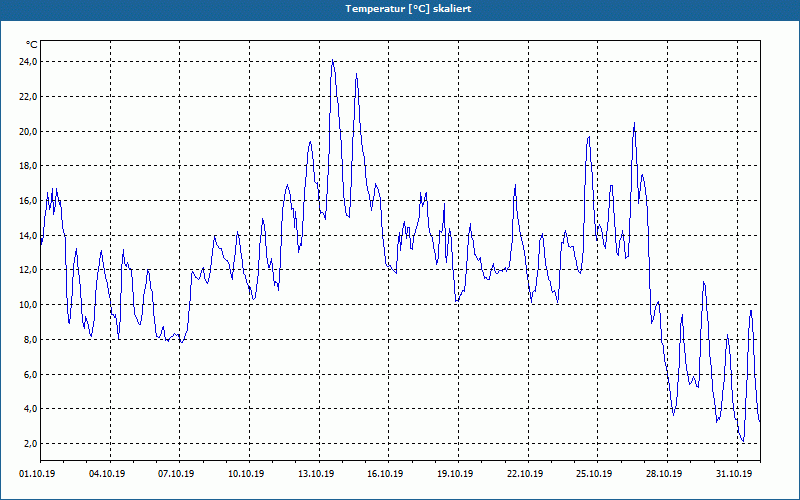800x500 pixels.
Task: Select the 13.10.19 date label
Action: (x=316, y=474)
